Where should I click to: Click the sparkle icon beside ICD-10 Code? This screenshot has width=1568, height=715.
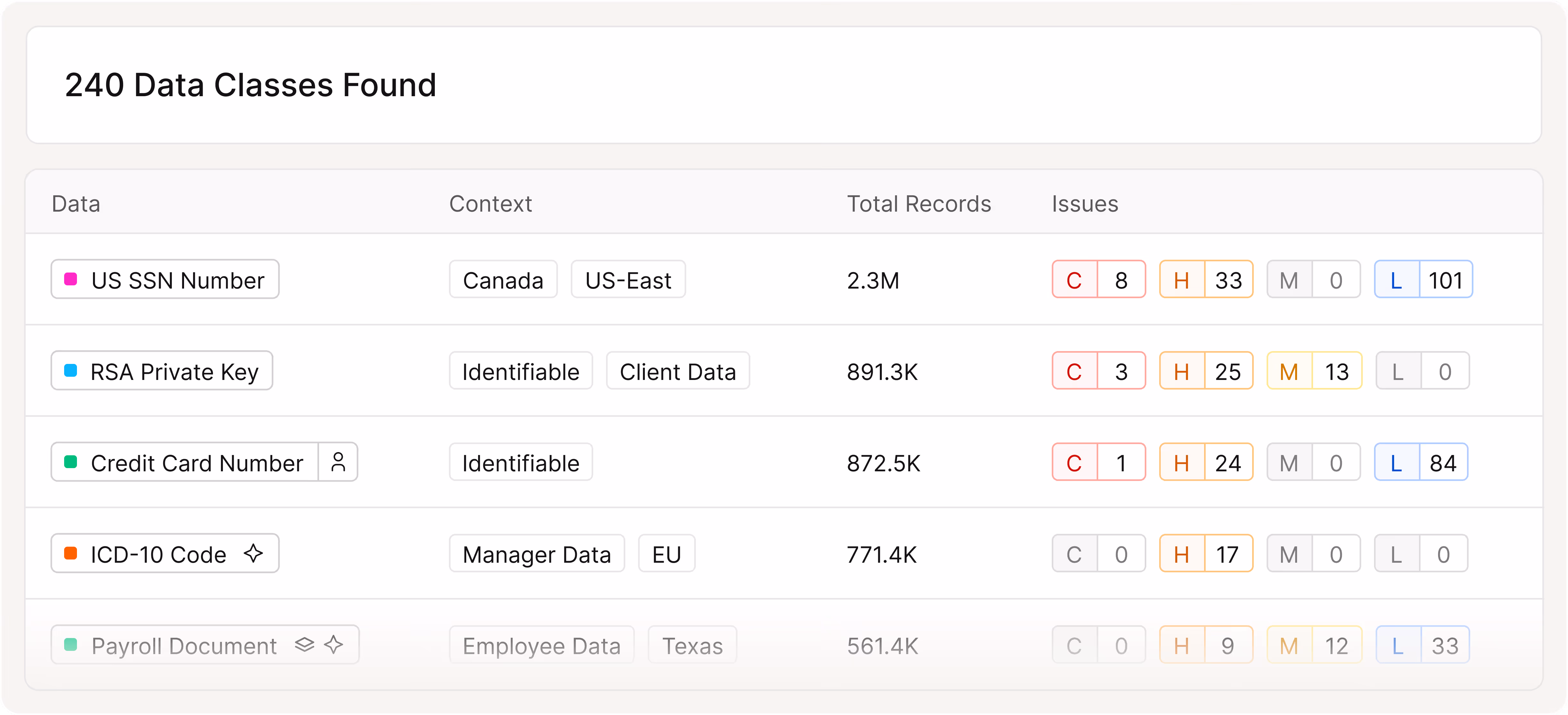[x=254, y=554]
